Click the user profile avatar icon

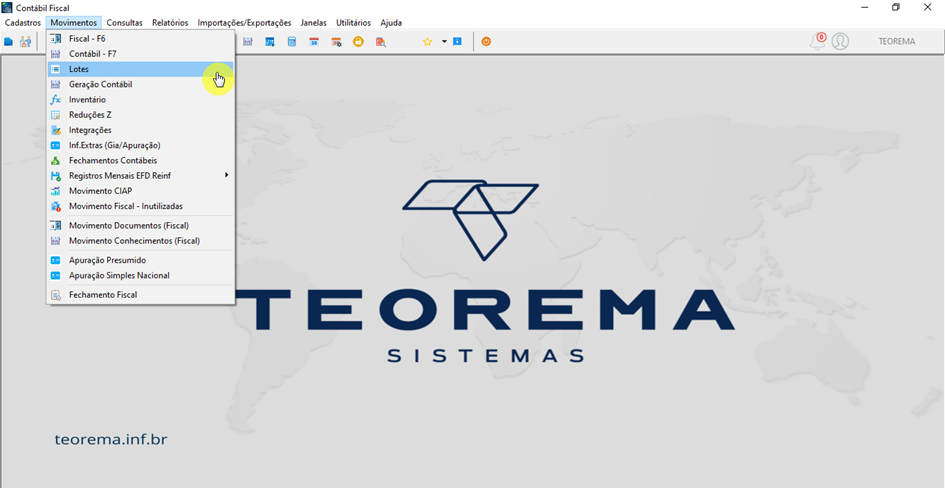pos(840,42)
